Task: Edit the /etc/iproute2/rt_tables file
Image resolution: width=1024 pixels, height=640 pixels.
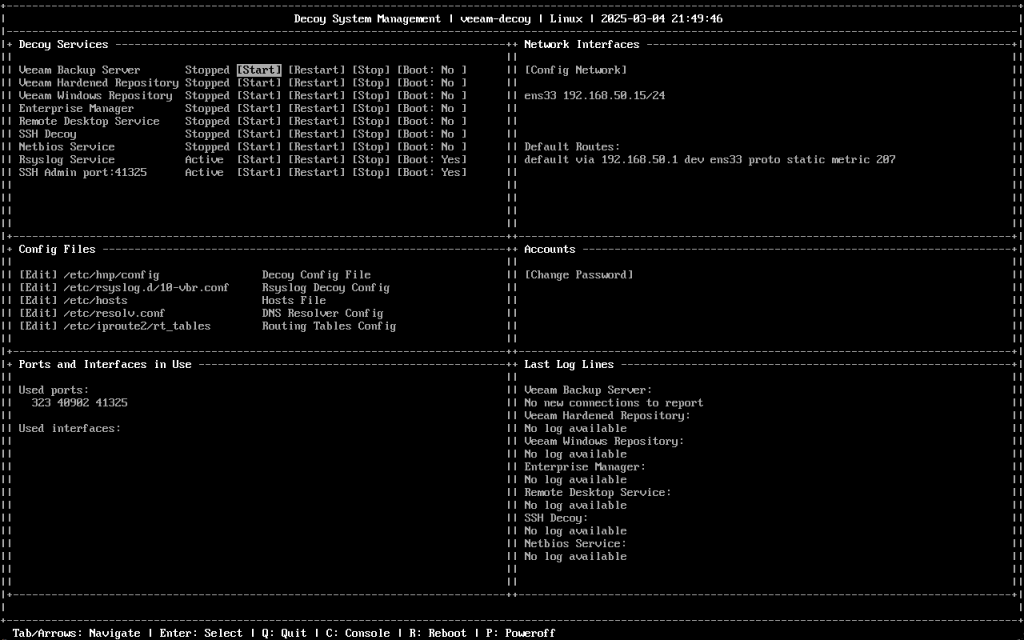Action: click(x=38, y=326)
